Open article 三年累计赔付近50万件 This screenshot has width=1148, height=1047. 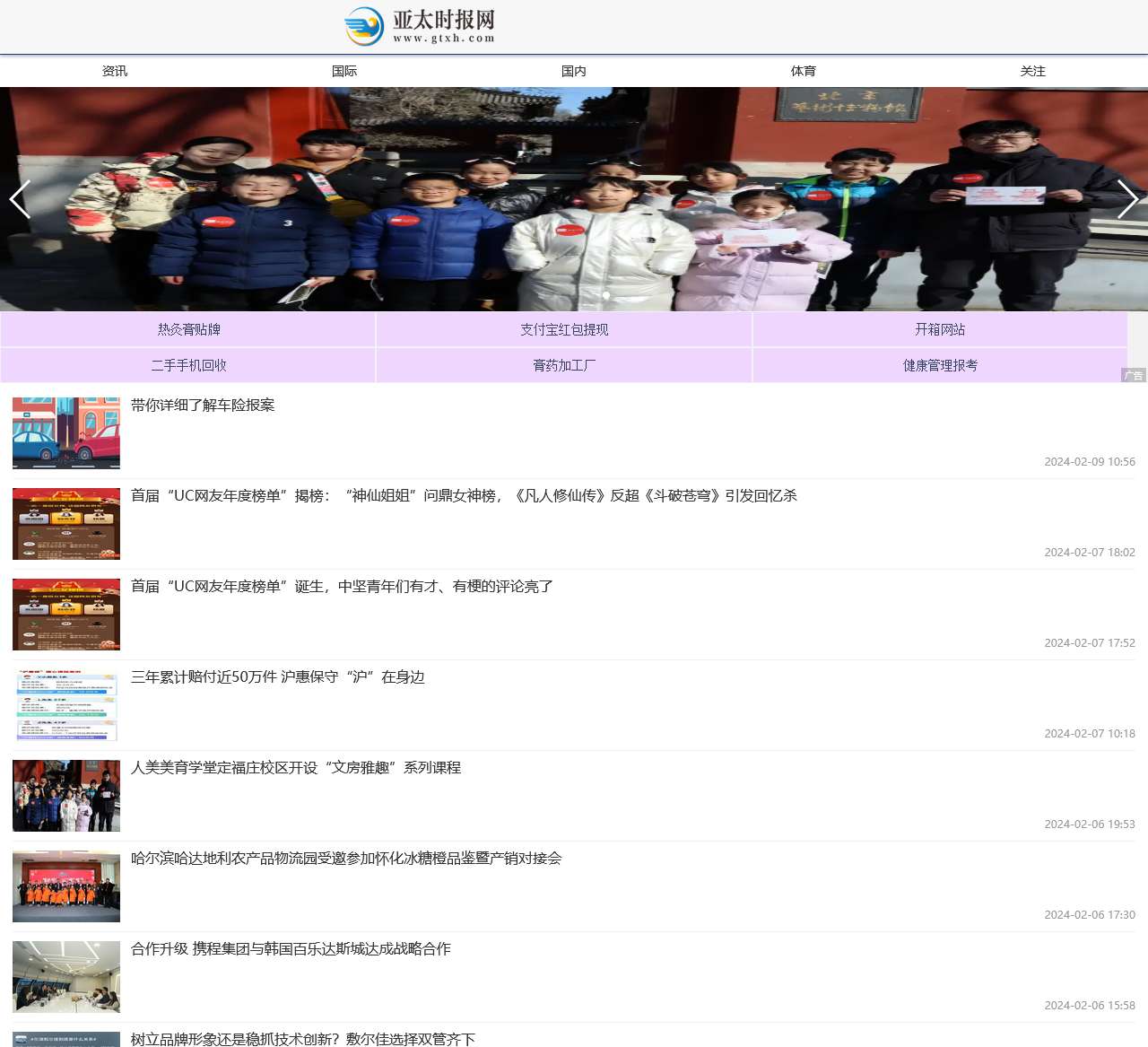tap(278, 677)
